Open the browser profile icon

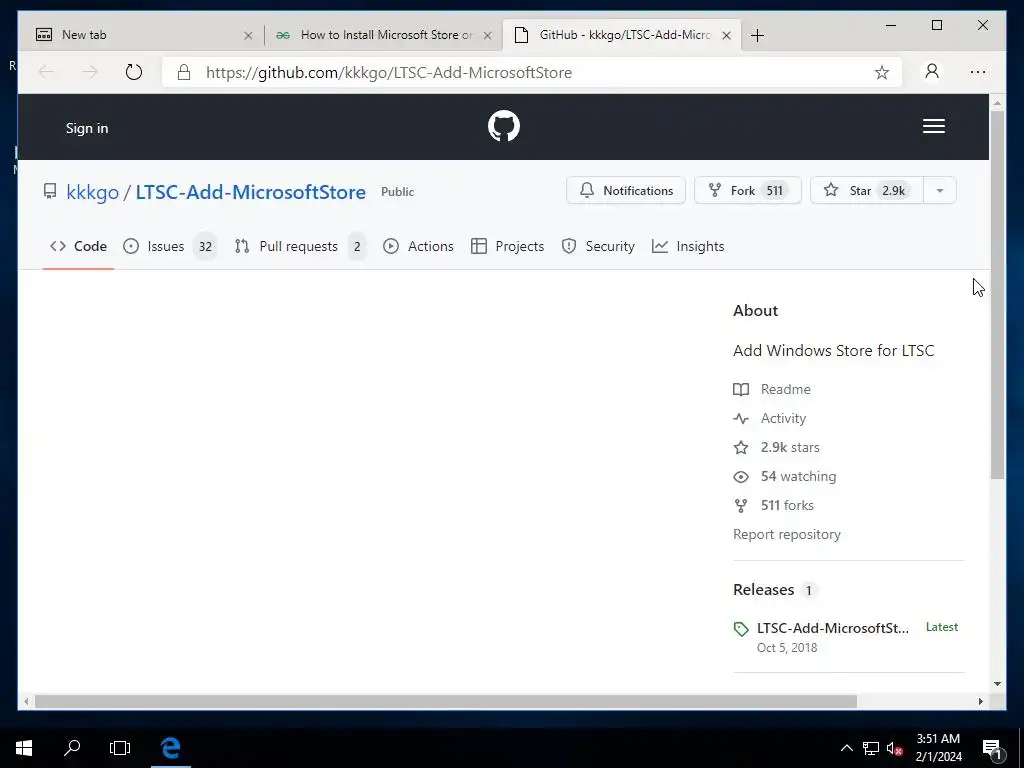pos(932,71)
